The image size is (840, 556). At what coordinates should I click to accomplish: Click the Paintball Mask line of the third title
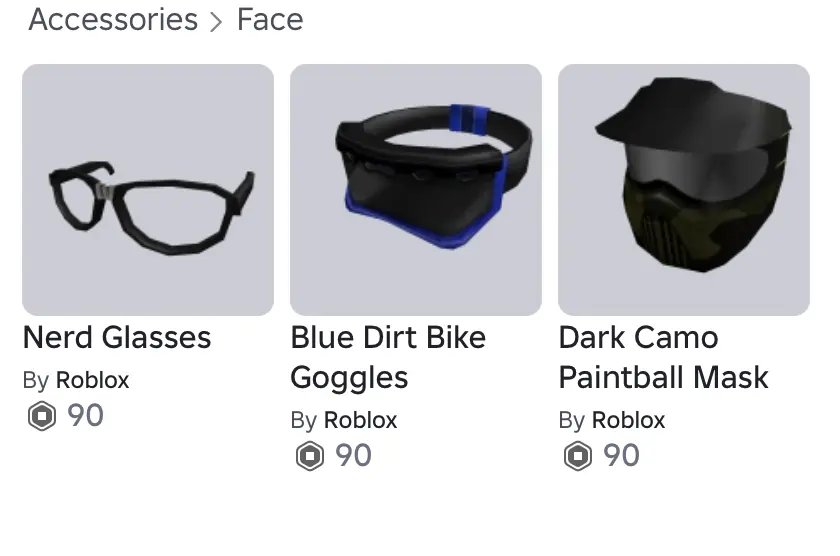click(x=663, y=378)
